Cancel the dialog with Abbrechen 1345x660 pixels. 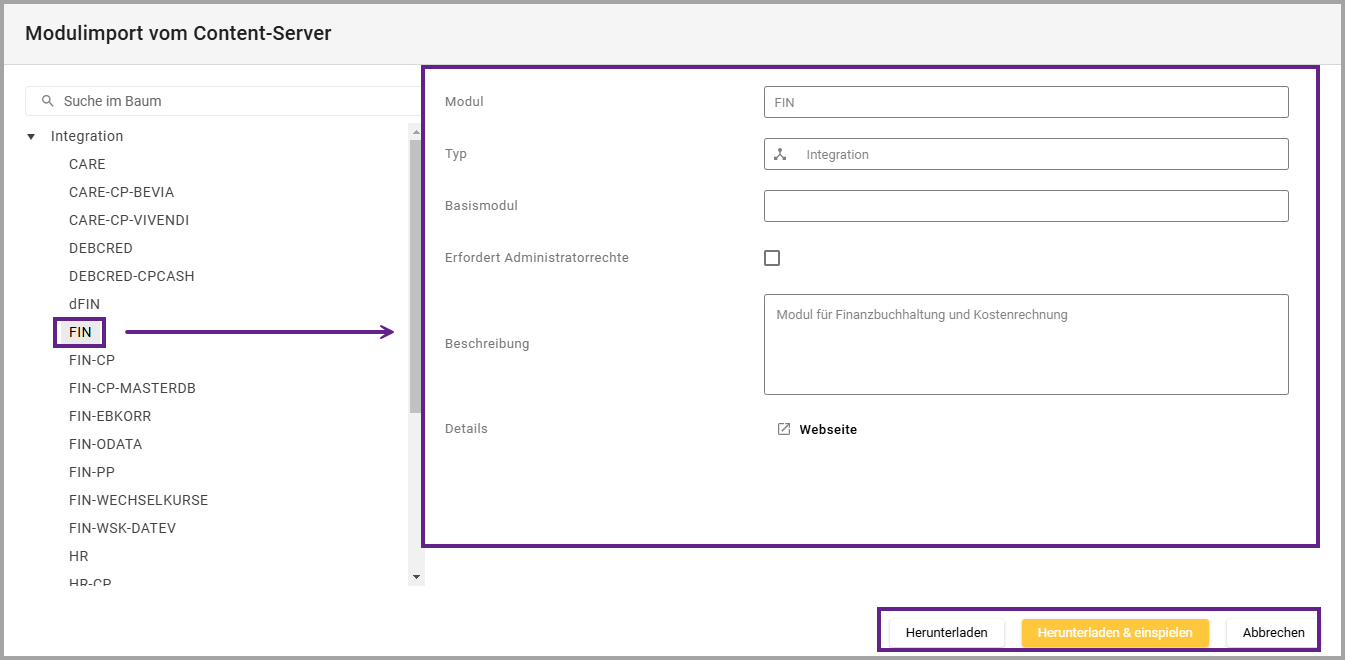pyautogui.click(x=1272, y=633)
